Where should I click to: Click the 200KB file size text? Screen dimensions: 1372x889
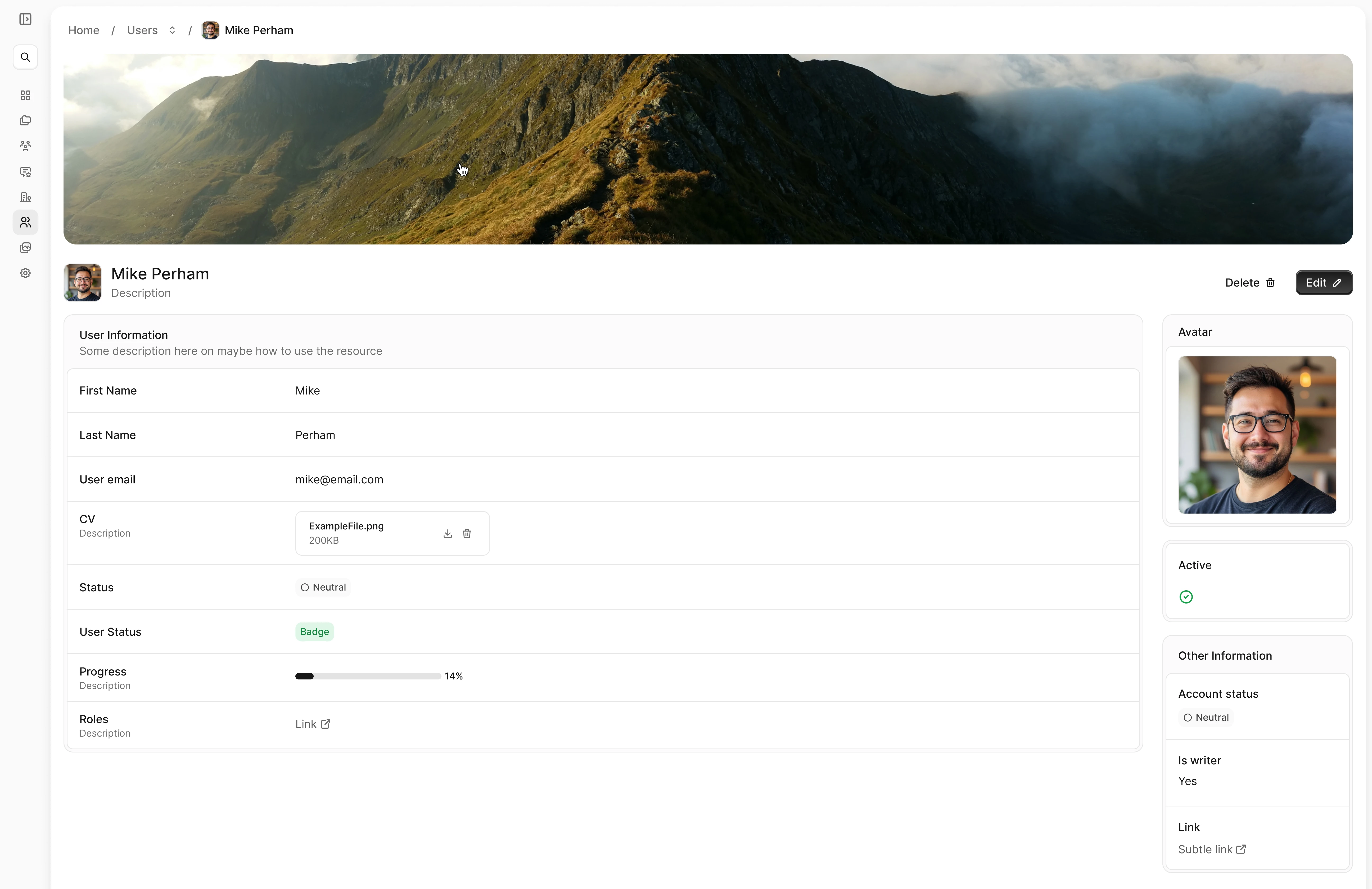coord(323,541)
